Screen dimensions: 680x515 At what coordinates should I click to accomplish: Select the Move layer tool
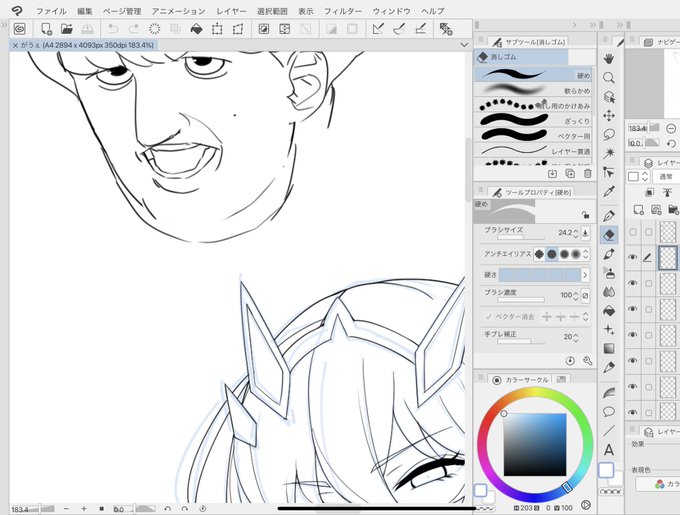click(x=609, y=116)
